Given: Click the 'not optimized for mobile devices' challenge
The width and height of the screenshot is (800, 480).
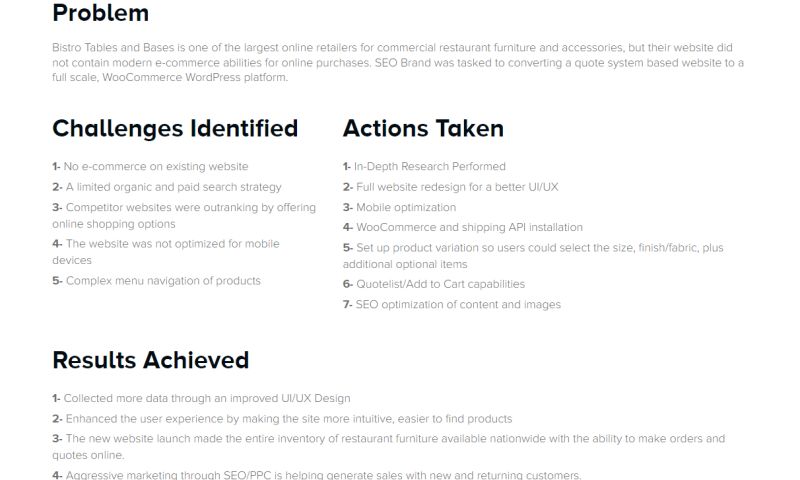Looking at the screenshot, I should [166, 252].
